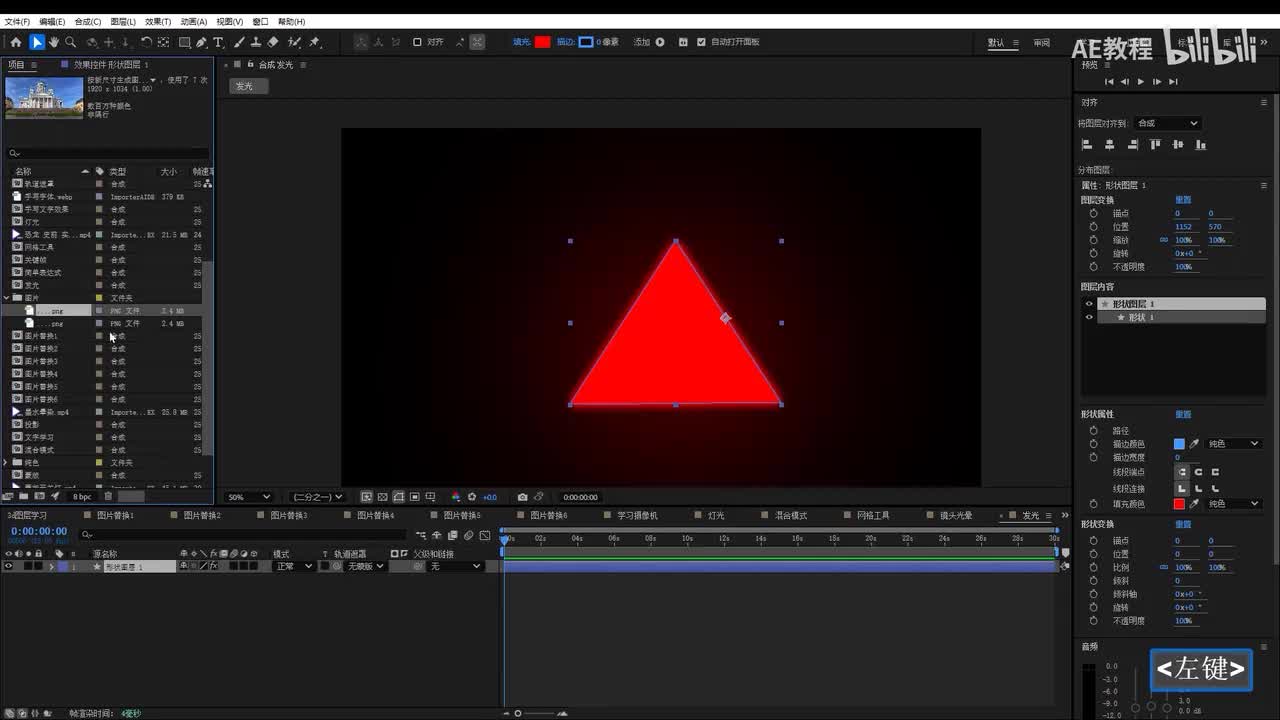Toggle visibility of 形状 1 in layer contents
Screen dimensions: 1280x720
coord(1089,317)
